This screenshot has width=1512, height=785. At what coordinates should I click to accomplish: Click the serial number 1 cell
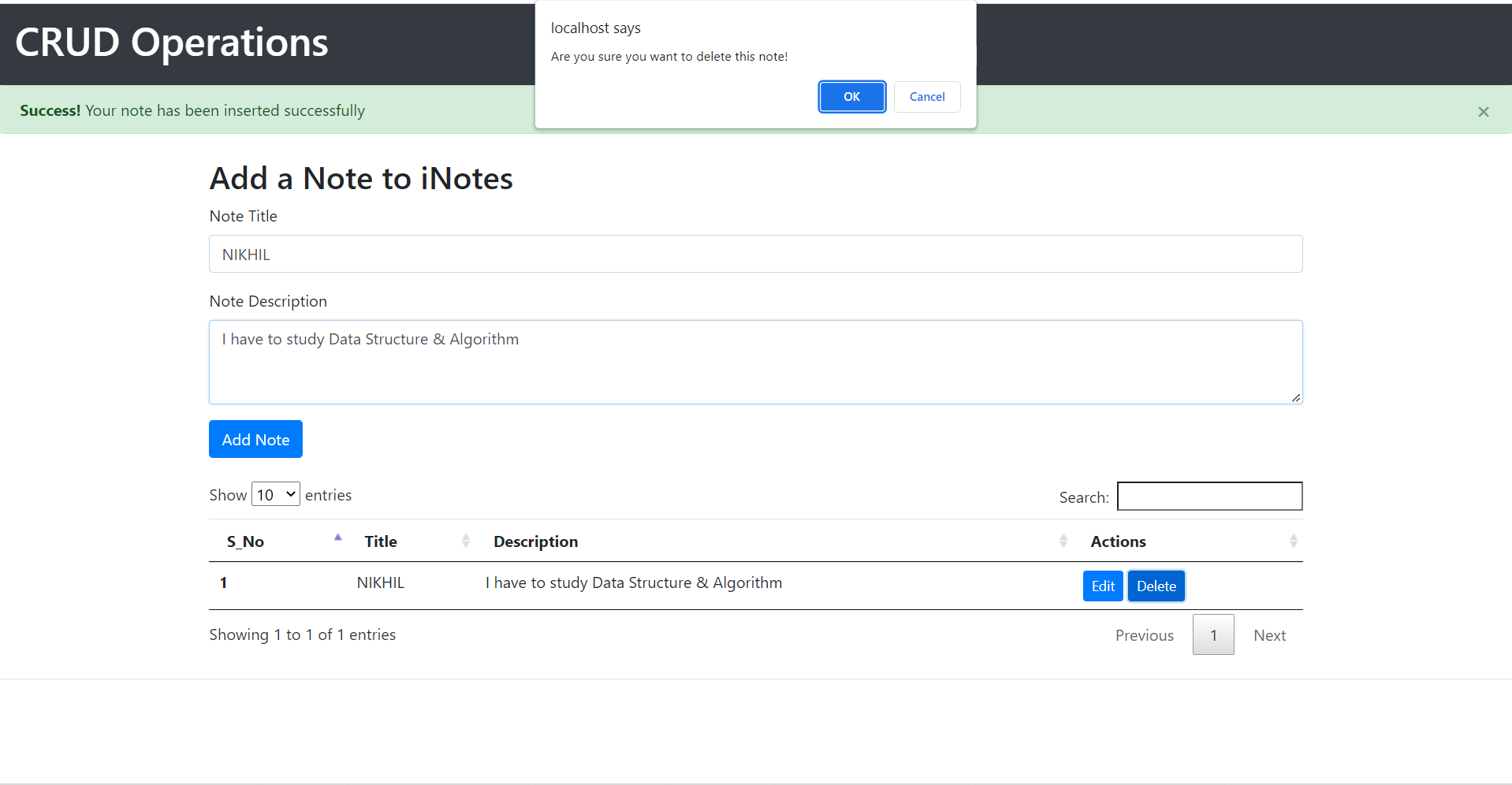tap(224, 583)
